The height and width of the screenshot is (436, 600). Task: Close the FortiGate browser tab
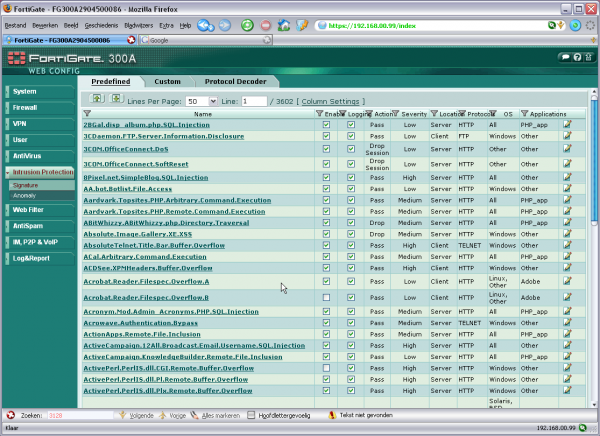pos(131,40)
